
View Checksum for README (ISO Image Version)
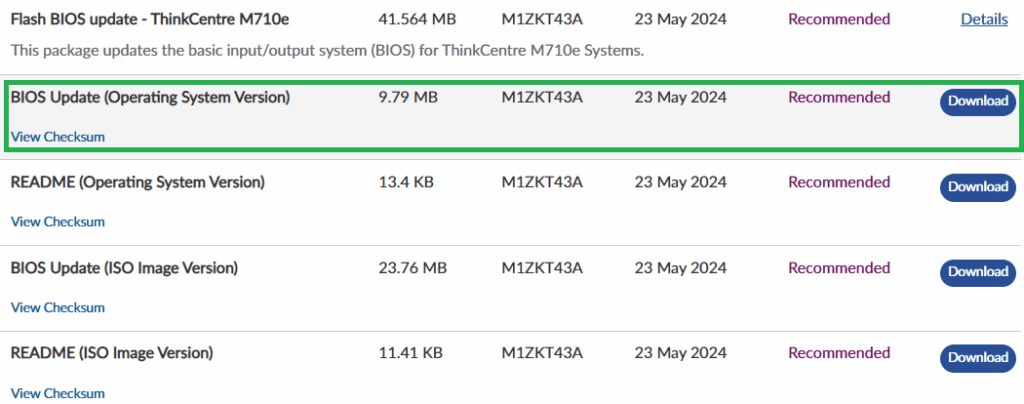point(57,393)
